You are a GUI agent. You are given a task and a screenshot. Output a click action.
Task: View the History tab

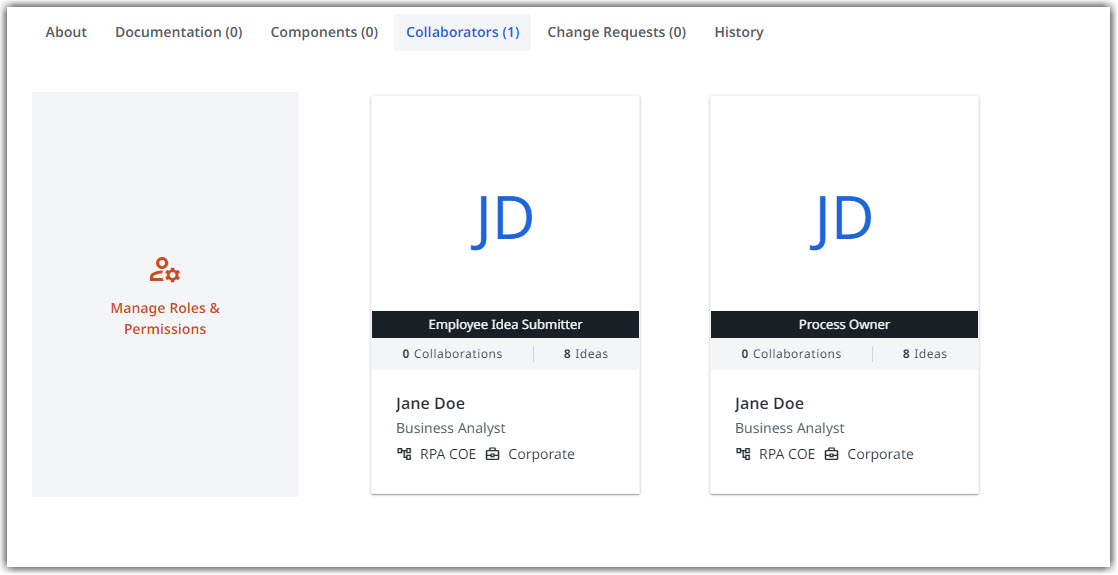739,32
